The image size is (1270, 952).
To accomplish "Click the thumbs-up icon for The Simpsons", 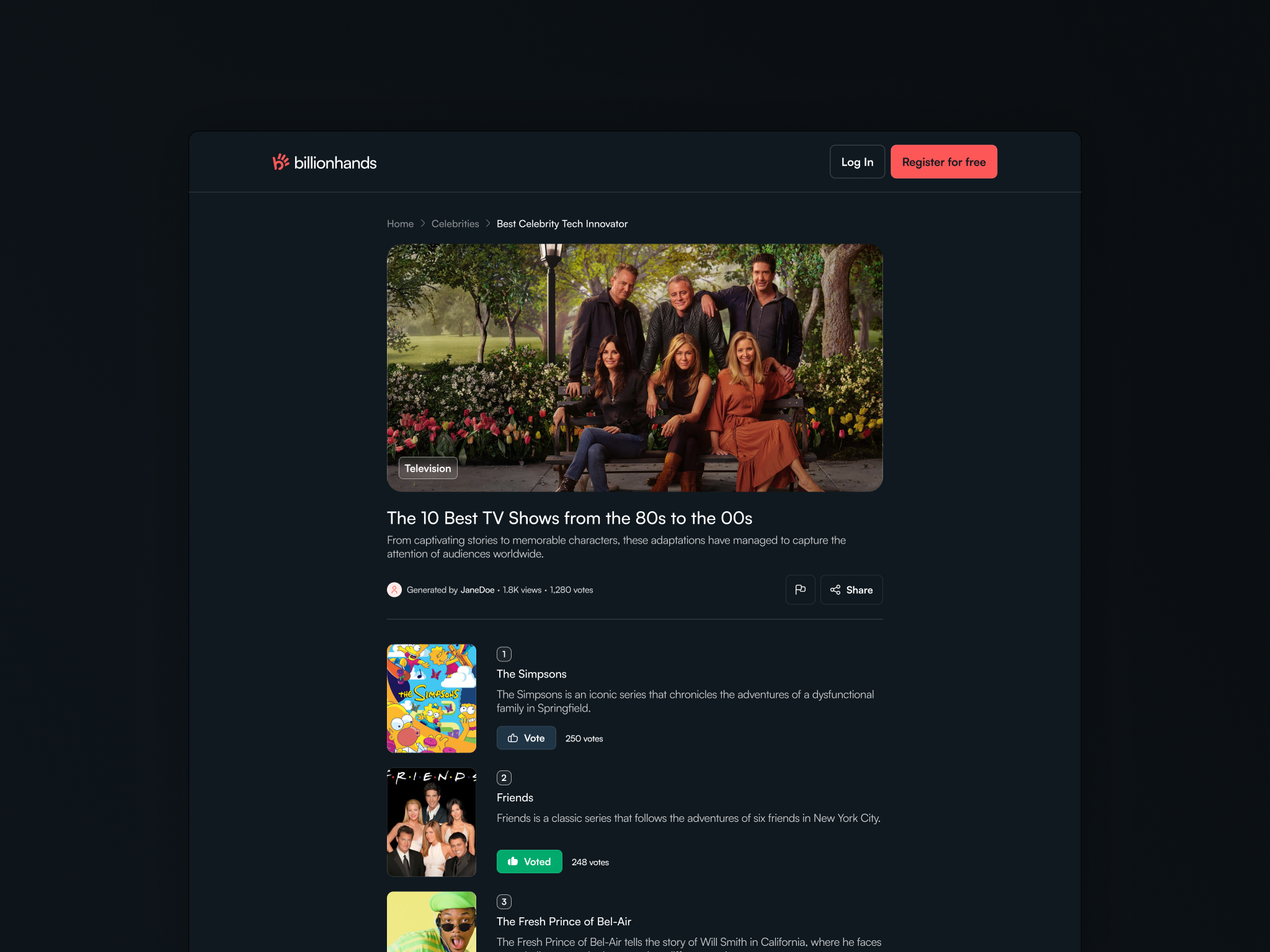I will 513,738.
